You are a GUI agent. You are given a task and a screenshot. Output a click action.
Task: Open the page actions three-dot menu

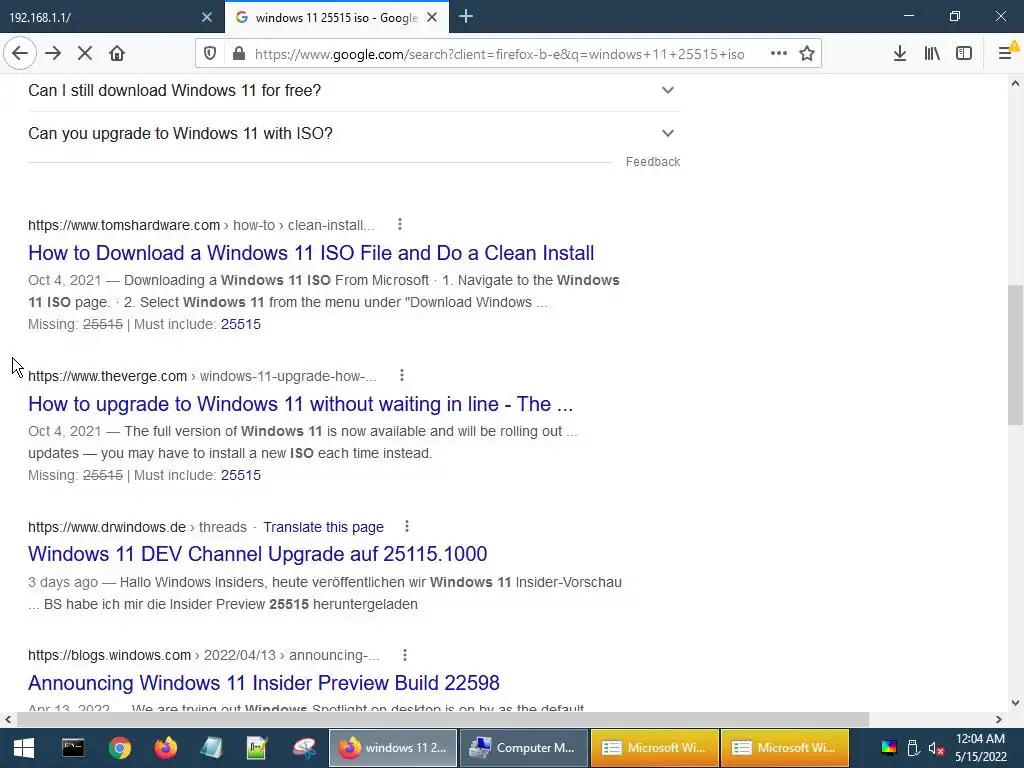point(778,54)
